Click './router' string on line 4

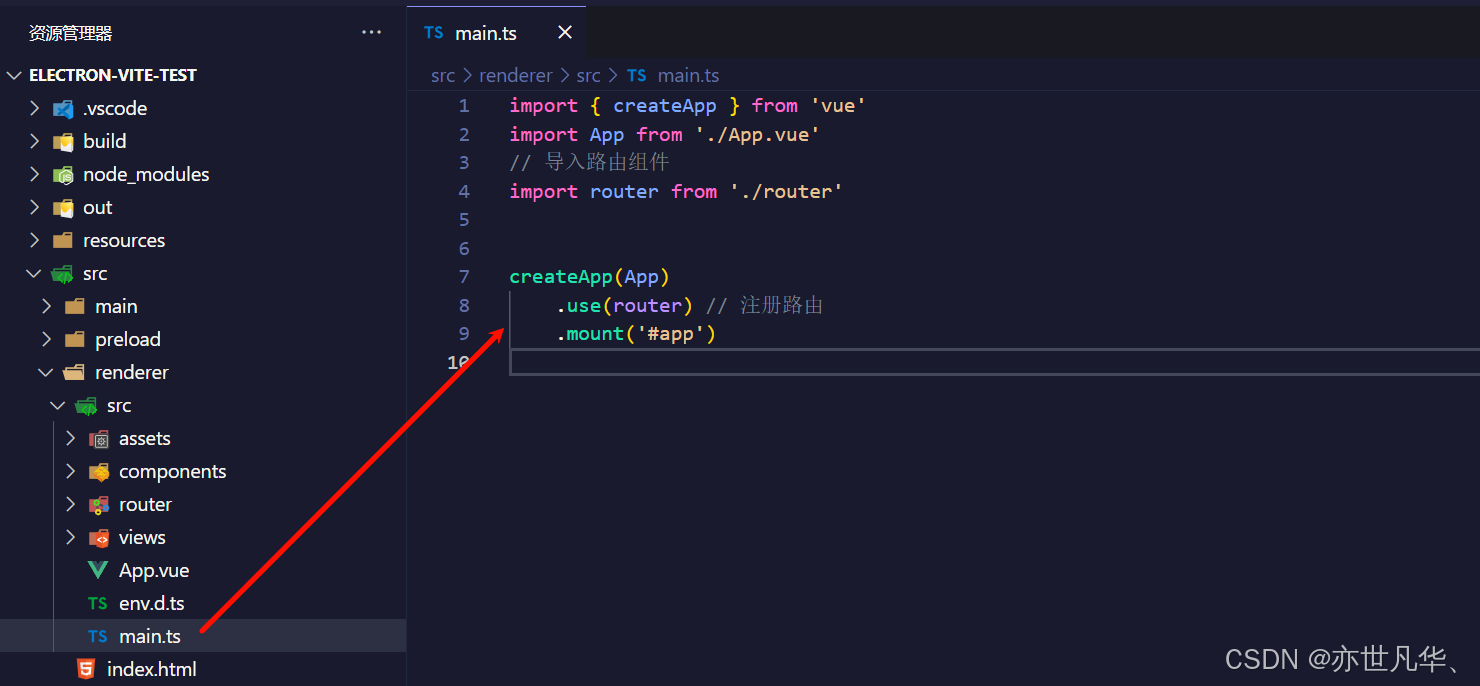tap(786, 191)
